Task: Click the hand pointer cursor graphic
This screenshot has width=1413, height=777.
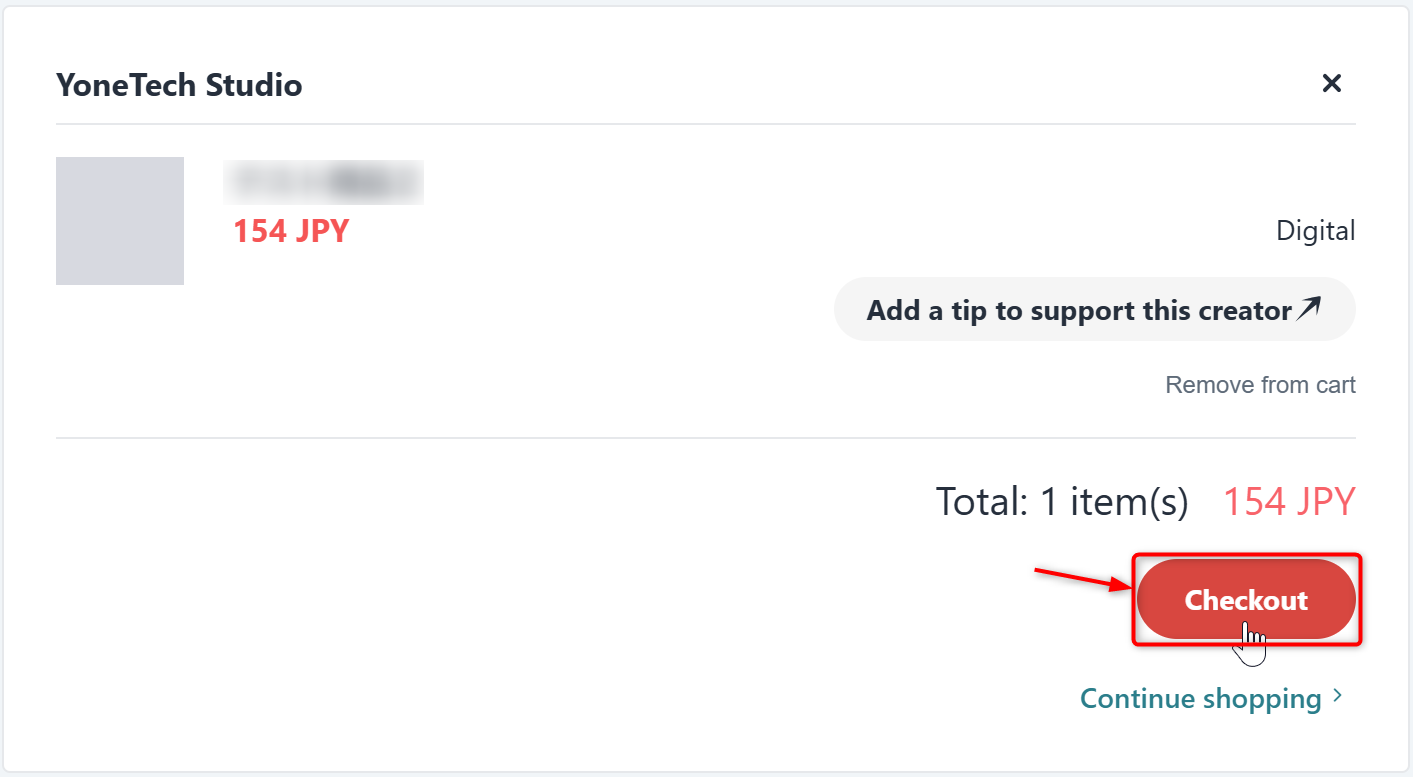Action: (x=1249, y=643)
